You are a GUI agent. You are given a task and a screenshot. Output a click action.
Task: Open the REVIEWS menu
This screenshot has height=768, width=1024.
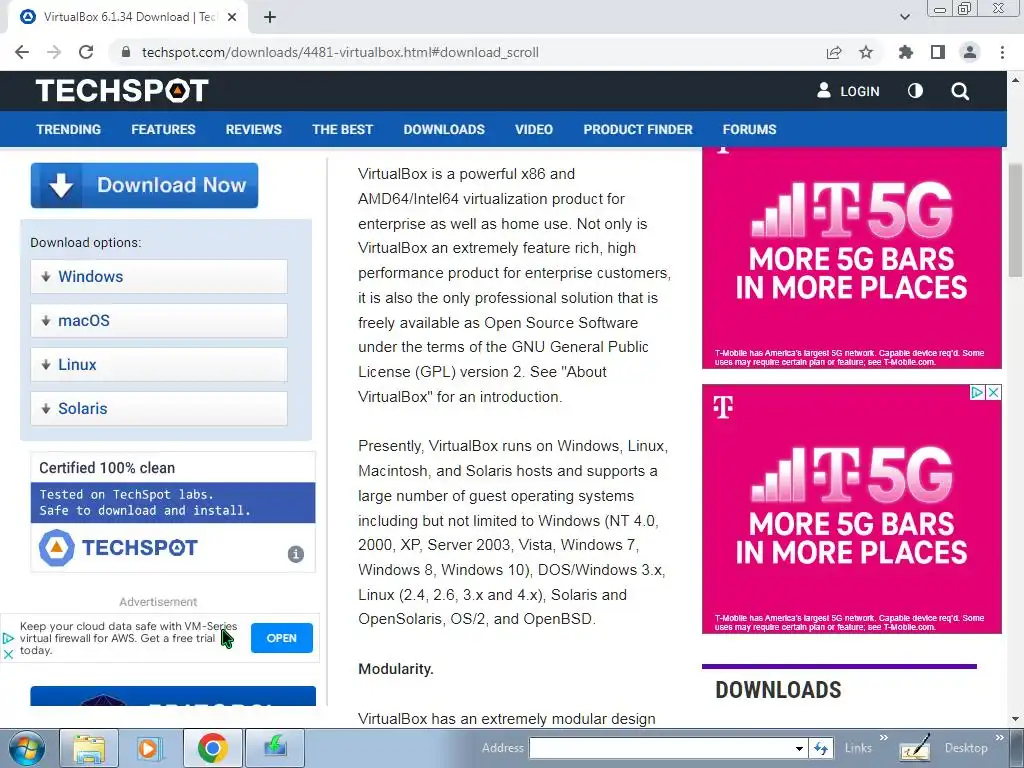(x=254, y=129)
